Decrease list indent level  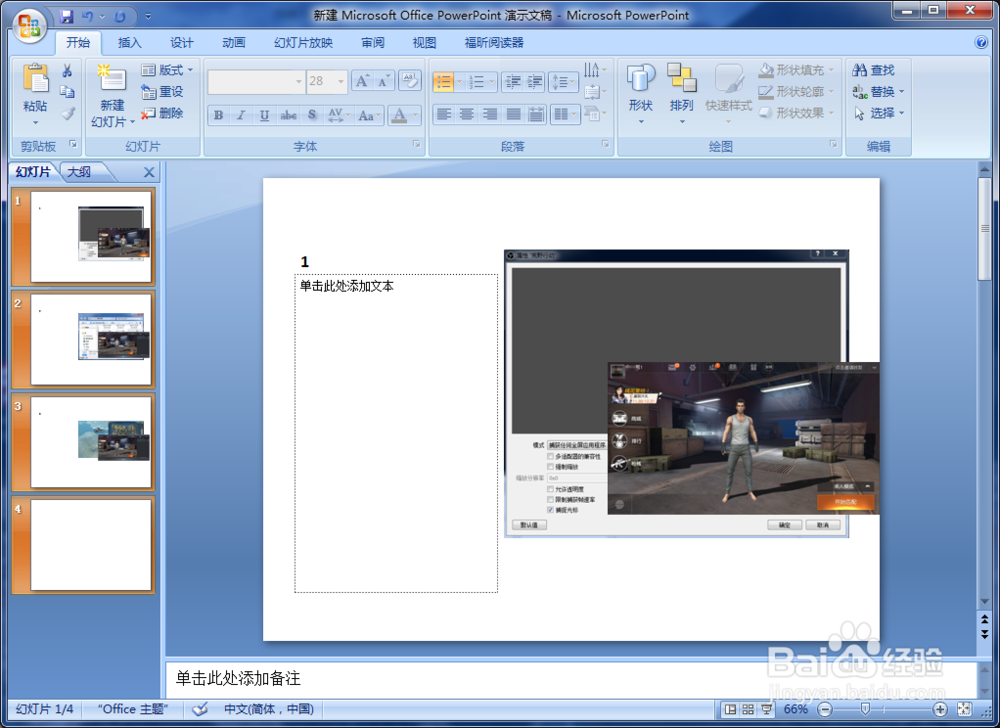512,82
